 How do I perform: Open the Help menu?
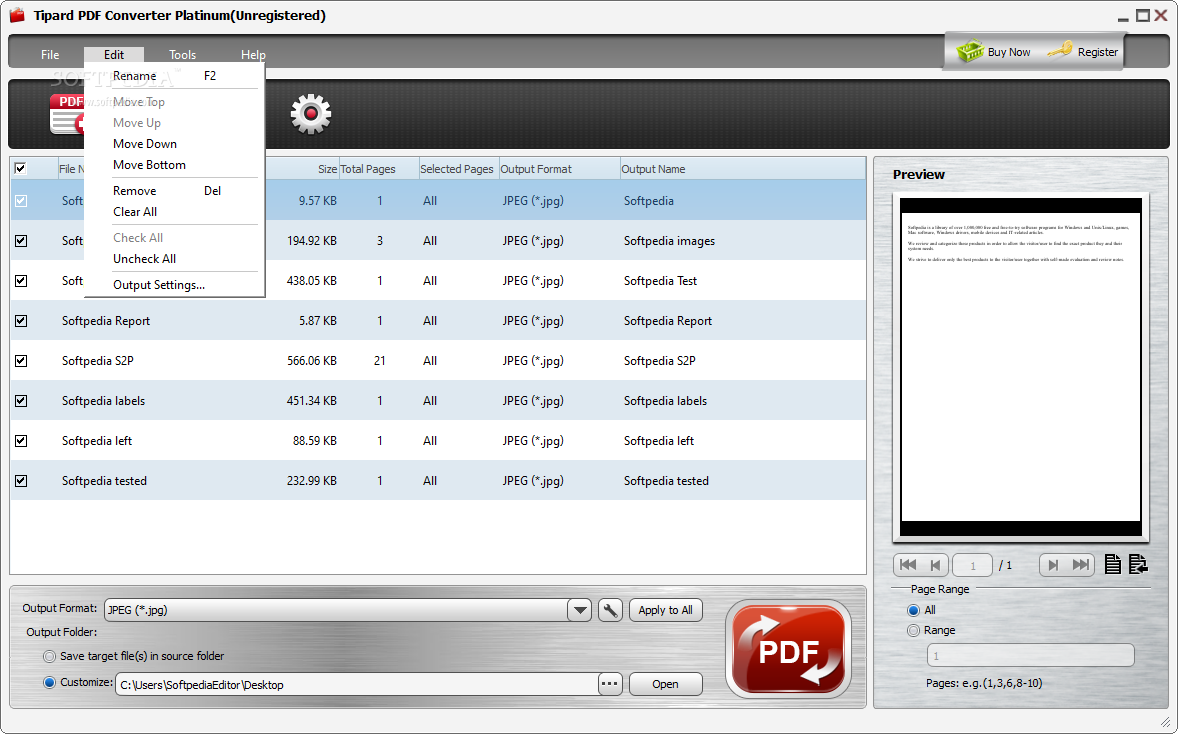[253, 55]
